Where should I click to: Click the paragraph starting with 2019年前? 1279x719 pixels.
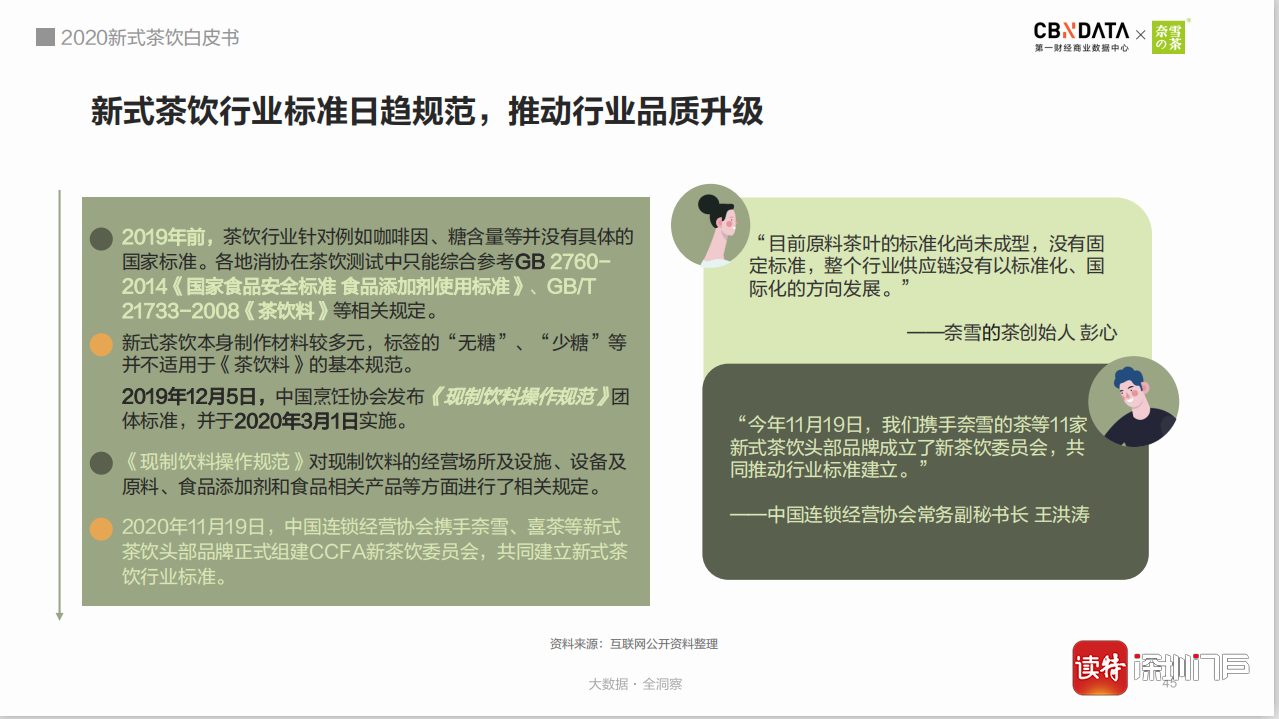(x=378, y=273)
